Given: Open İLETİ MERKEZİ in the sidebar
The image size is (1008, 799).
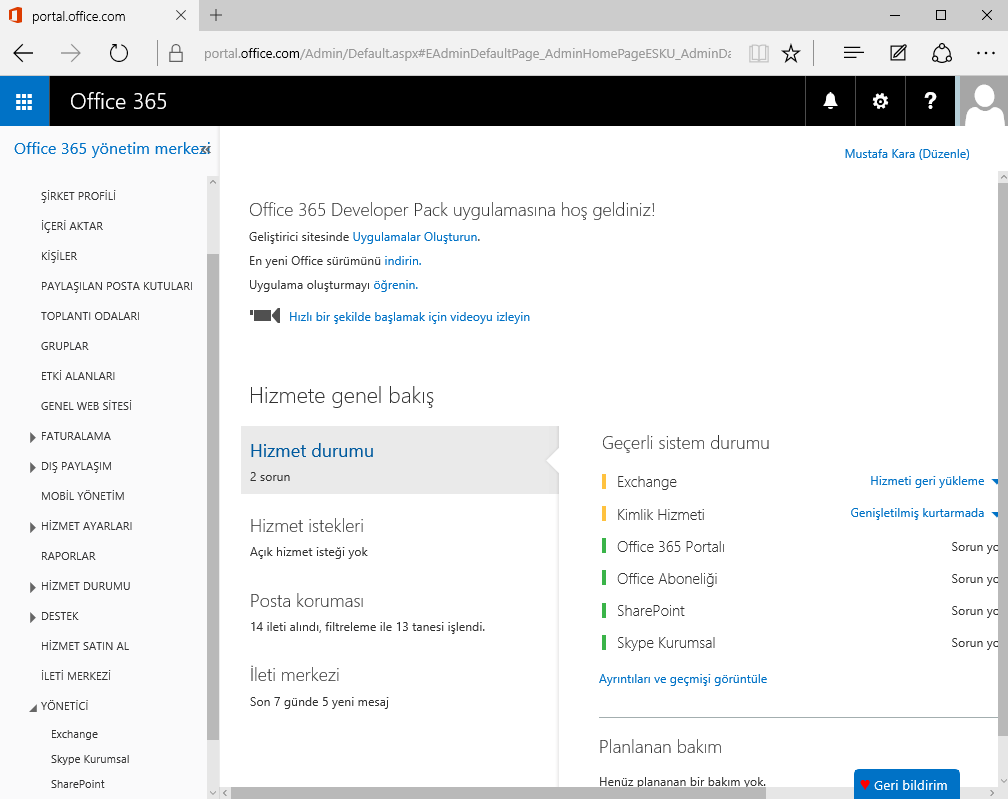Looking at the screenshot, I should click(76, 676).
